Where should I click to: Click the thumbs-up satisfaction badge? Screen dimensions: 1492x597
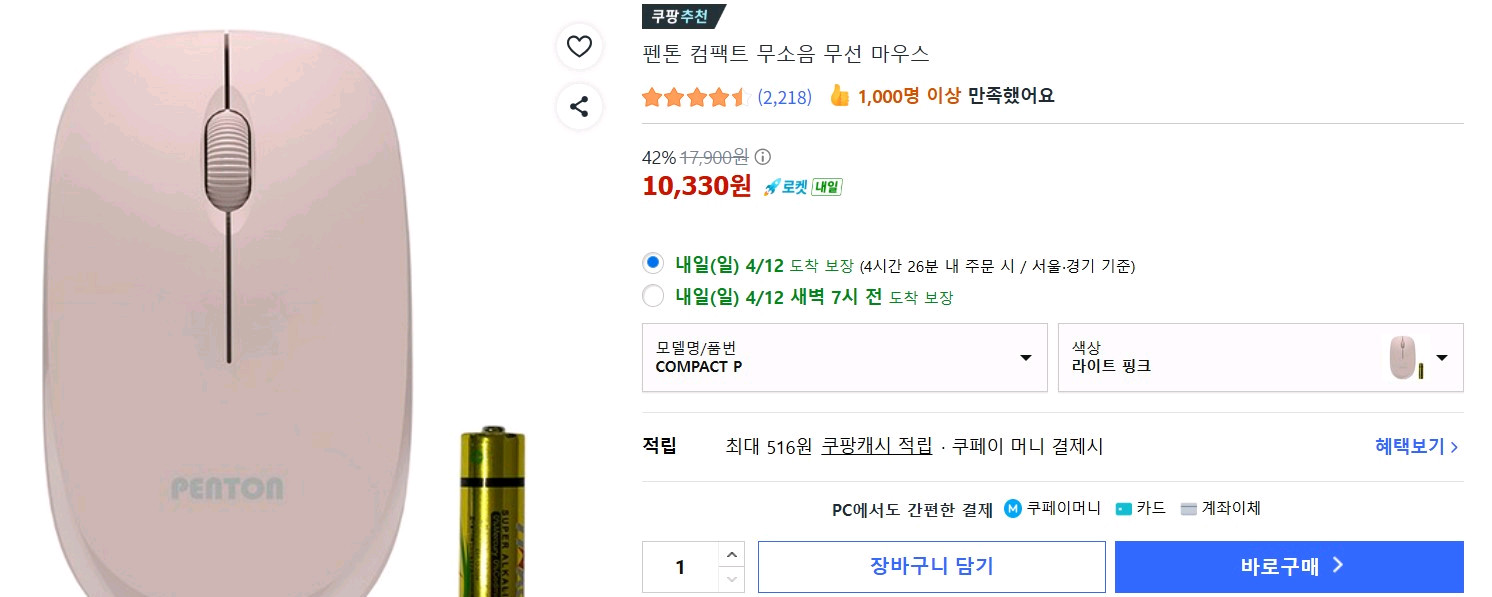[841, 95]
